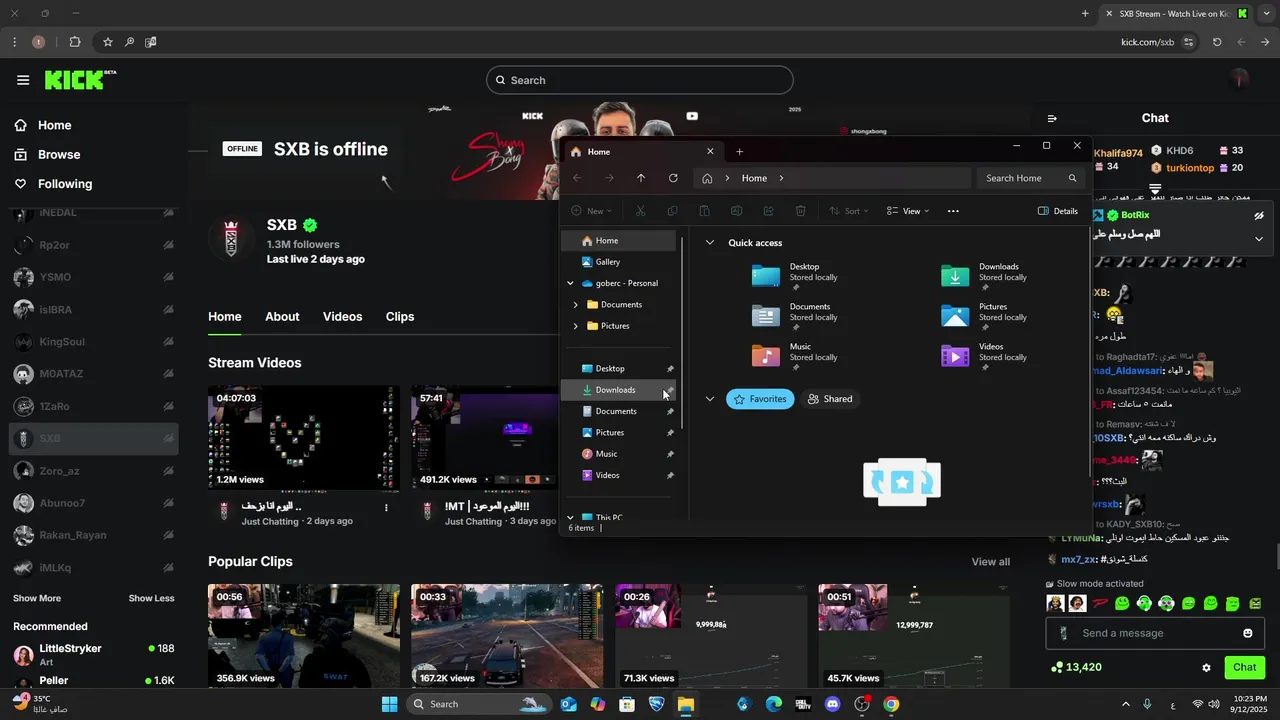Viewport: 1280px width, 720px height.
Task: Open Videos folder in Quick access
Action: pyautogui.click(x=985, y=356)
